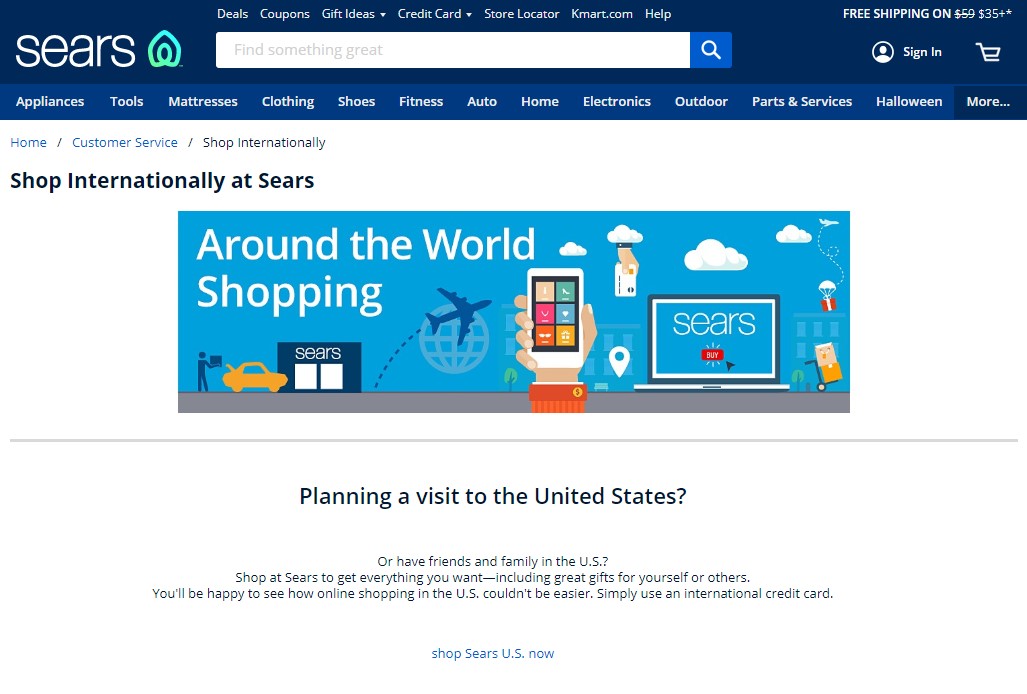Screen dimensions: 1027x694
Task: Click the Home breadcrumb link
Action: 28,143
